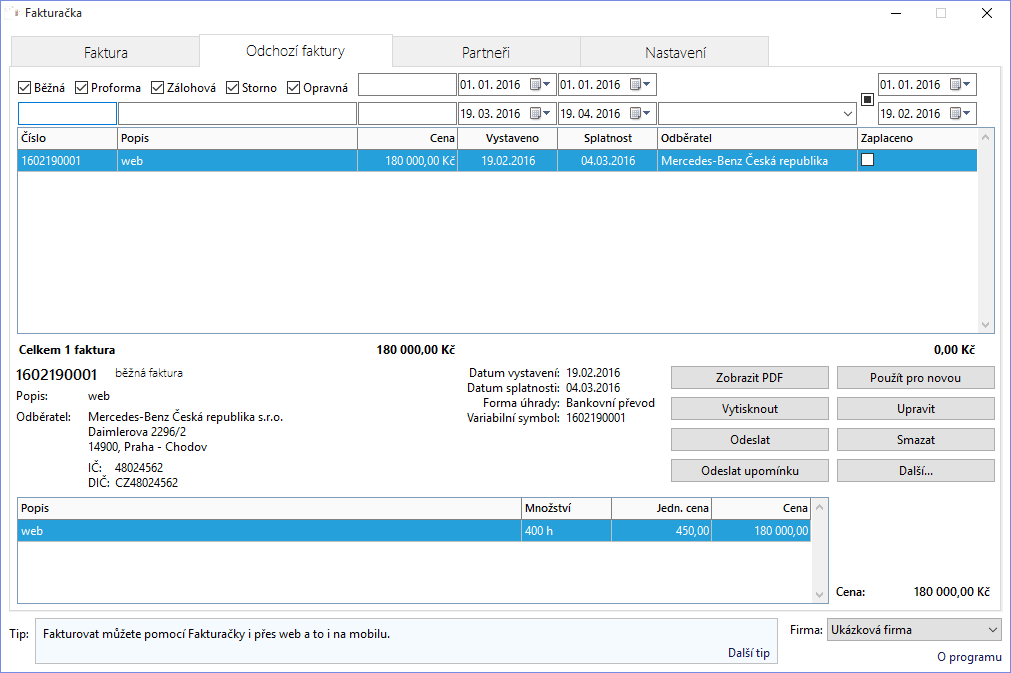Click items table scrollbar up arrow

click(820, 507)
